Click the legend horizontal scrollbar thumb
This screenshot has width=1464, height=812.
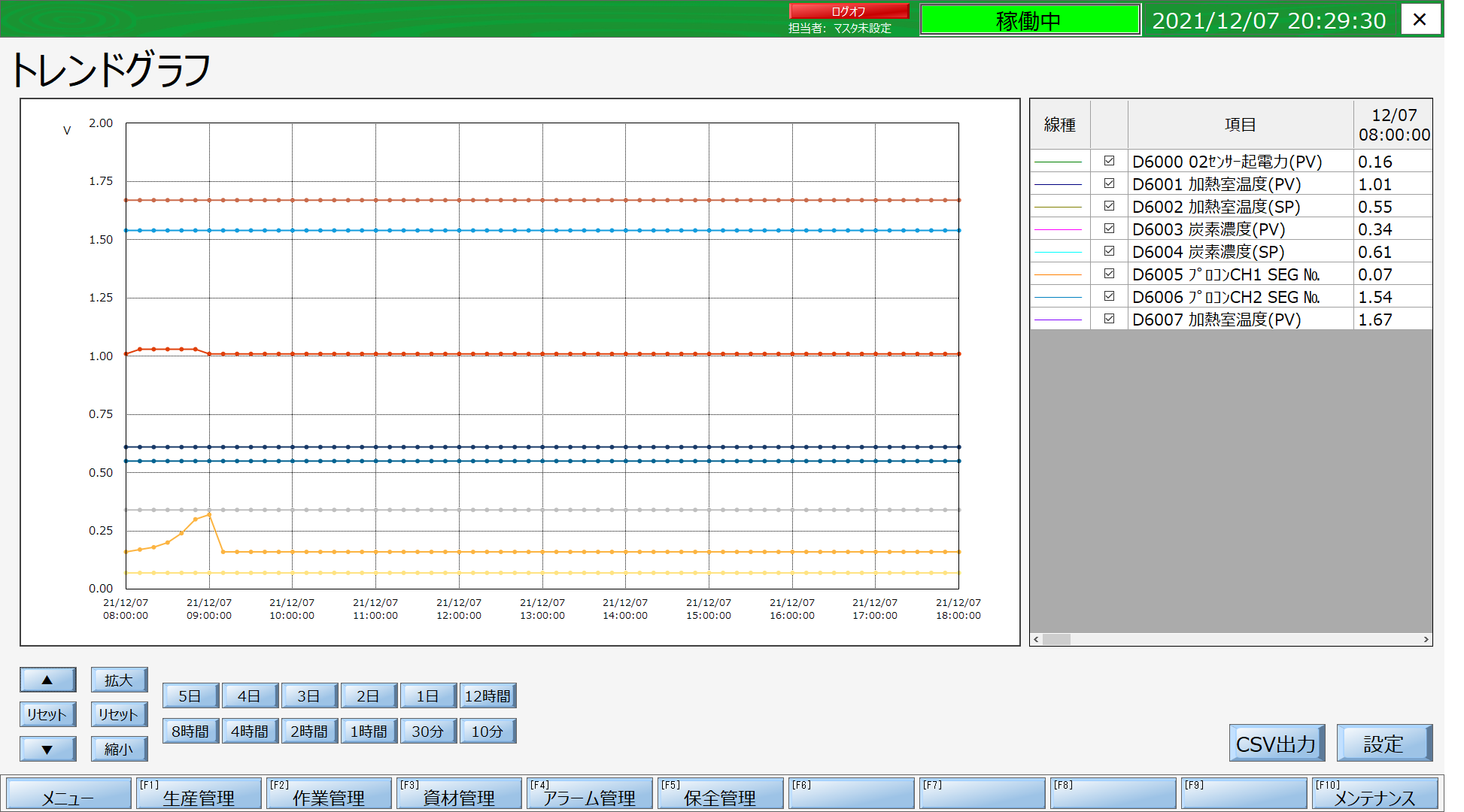pos(1056,639)
